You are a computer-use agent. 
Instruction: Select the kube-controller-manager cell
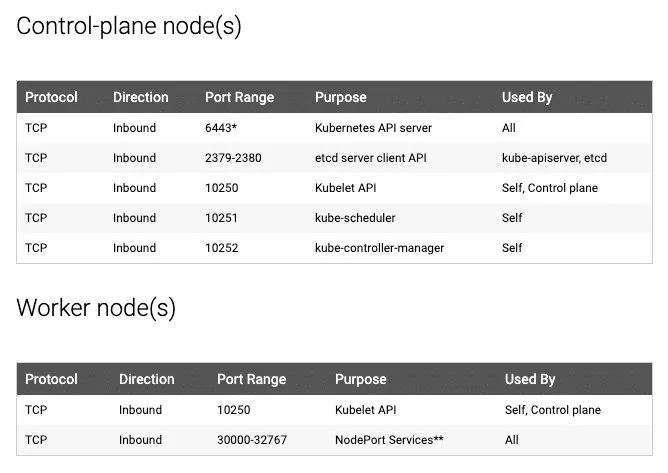point(379,248)
